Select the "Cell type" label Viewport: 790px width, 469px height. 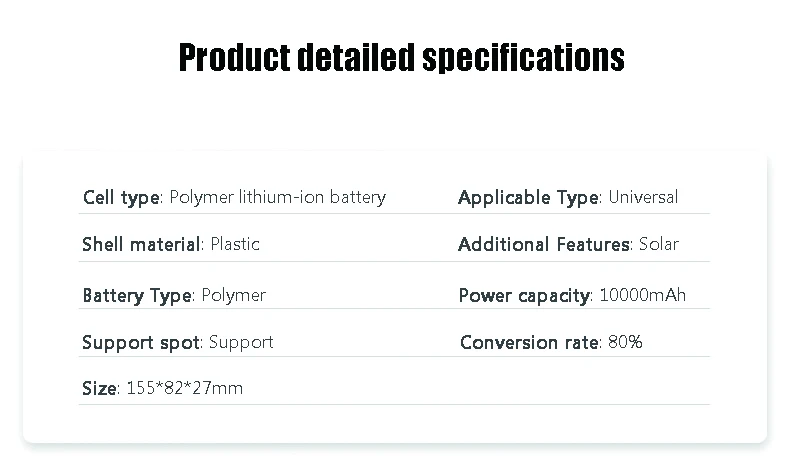click(120, 198)
